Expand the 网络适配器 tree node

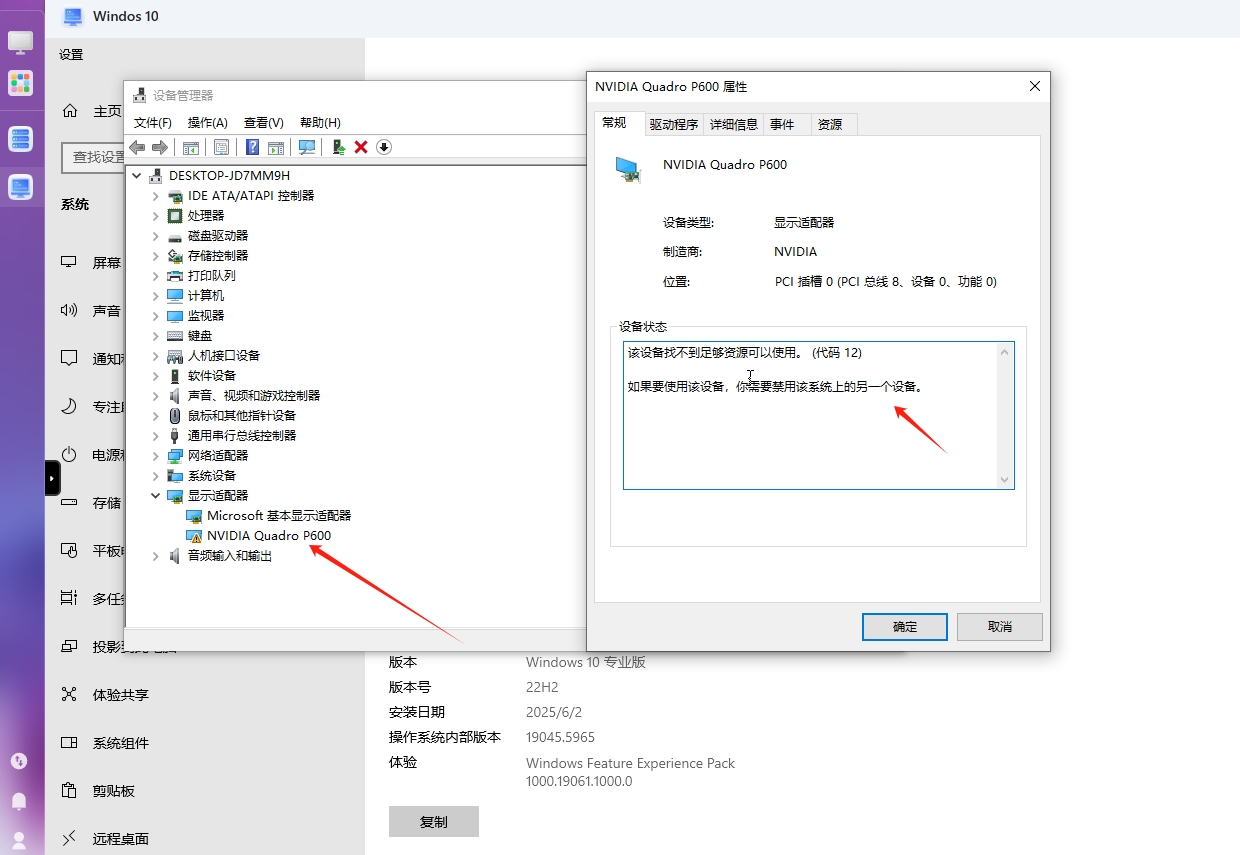pos(155,455)
